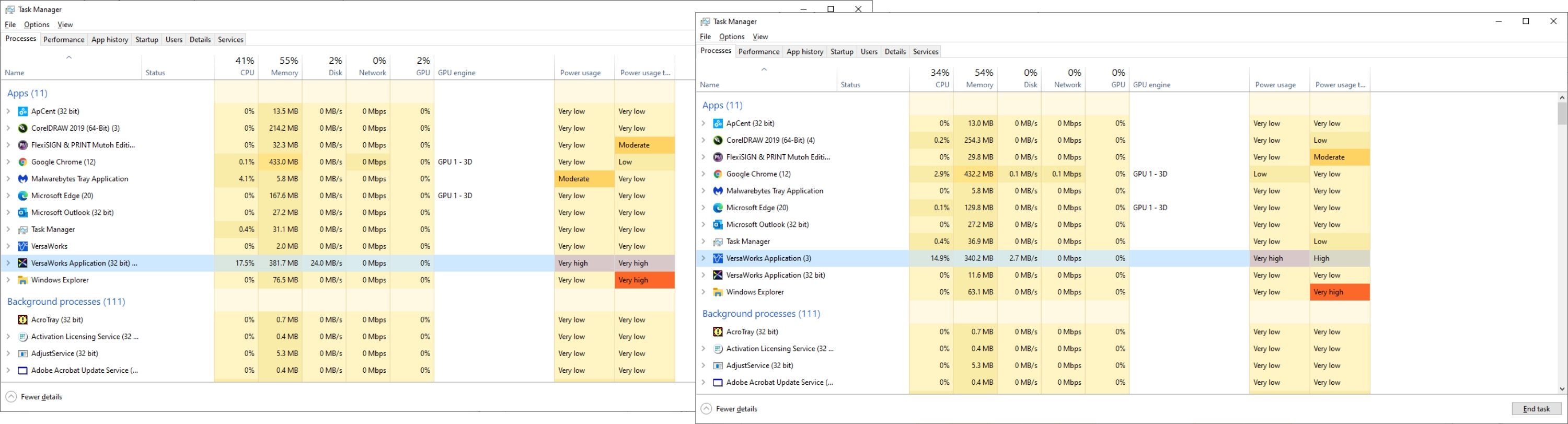The image size is (1568, 424).
Task: Click Malwarebytes icon in right Task Manager
Action: (x=718, y=191)
